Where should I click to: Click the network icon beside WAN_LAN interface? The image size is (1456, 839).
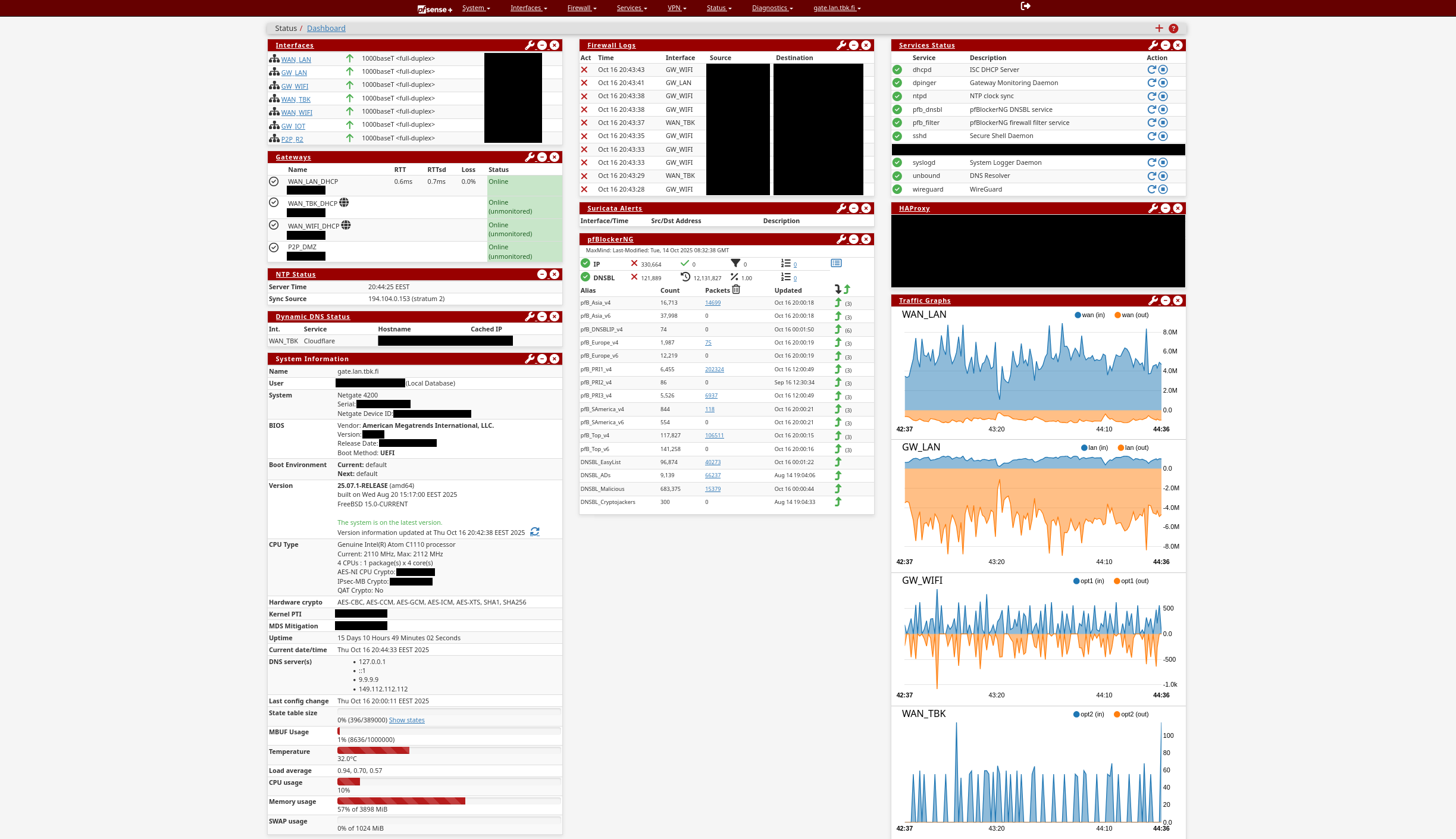[x=274, y=59]
